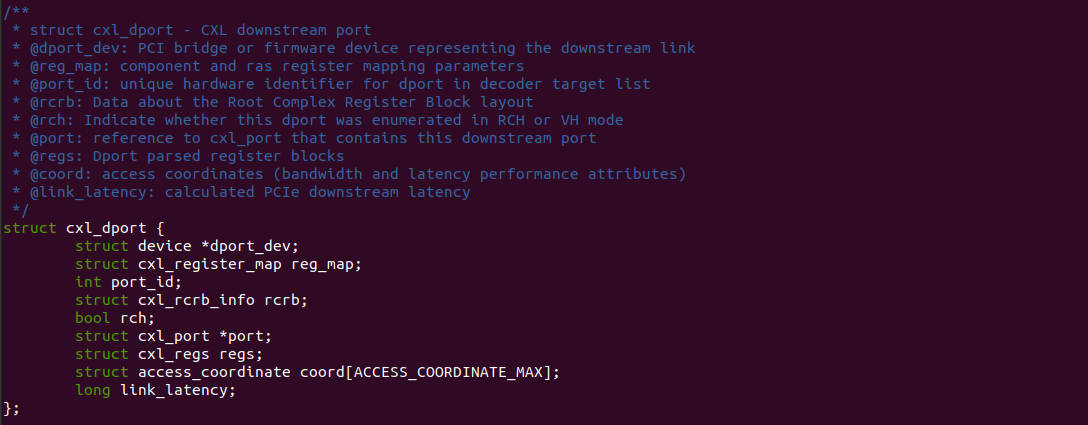Click the @dport_dev comment tag

58,48
